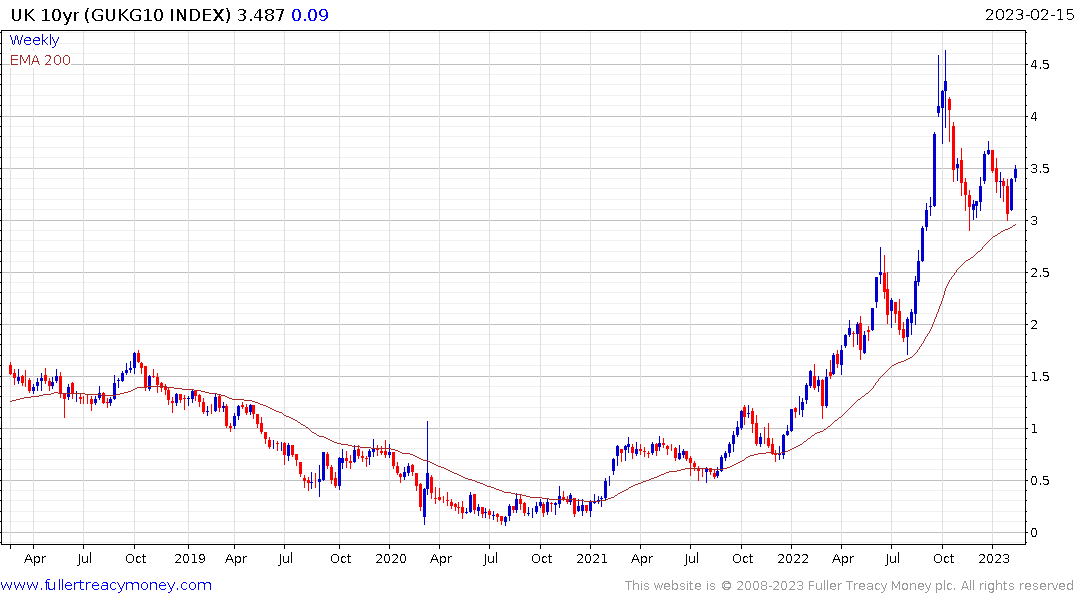Viewport: 1075px width, 600px height.
Task: Click the 3 y-axis label
Action: 1034,221
